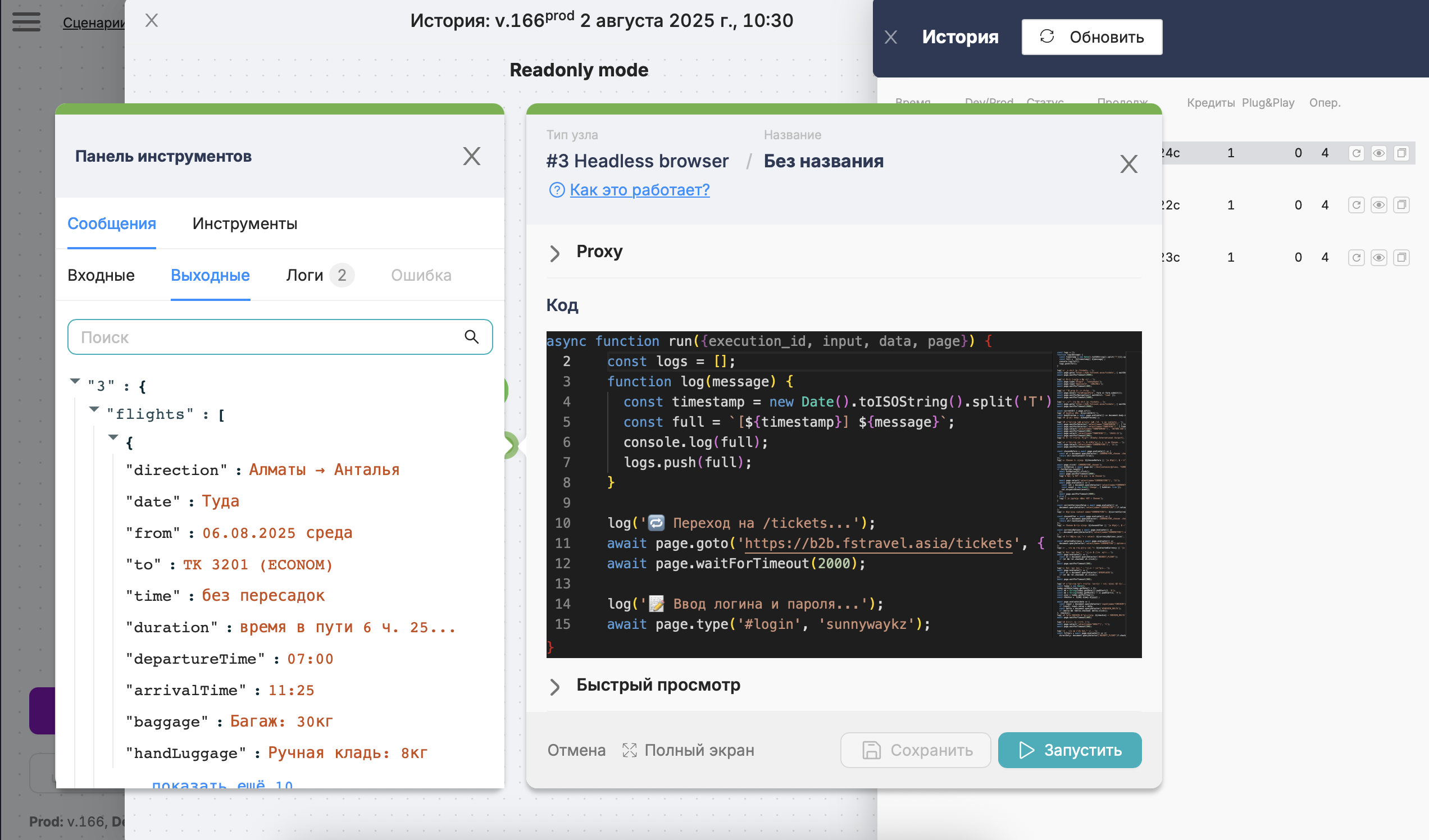The image size is (1429, 840).
Task: Click the code minimap in the editor
Action: point(1090,493)
